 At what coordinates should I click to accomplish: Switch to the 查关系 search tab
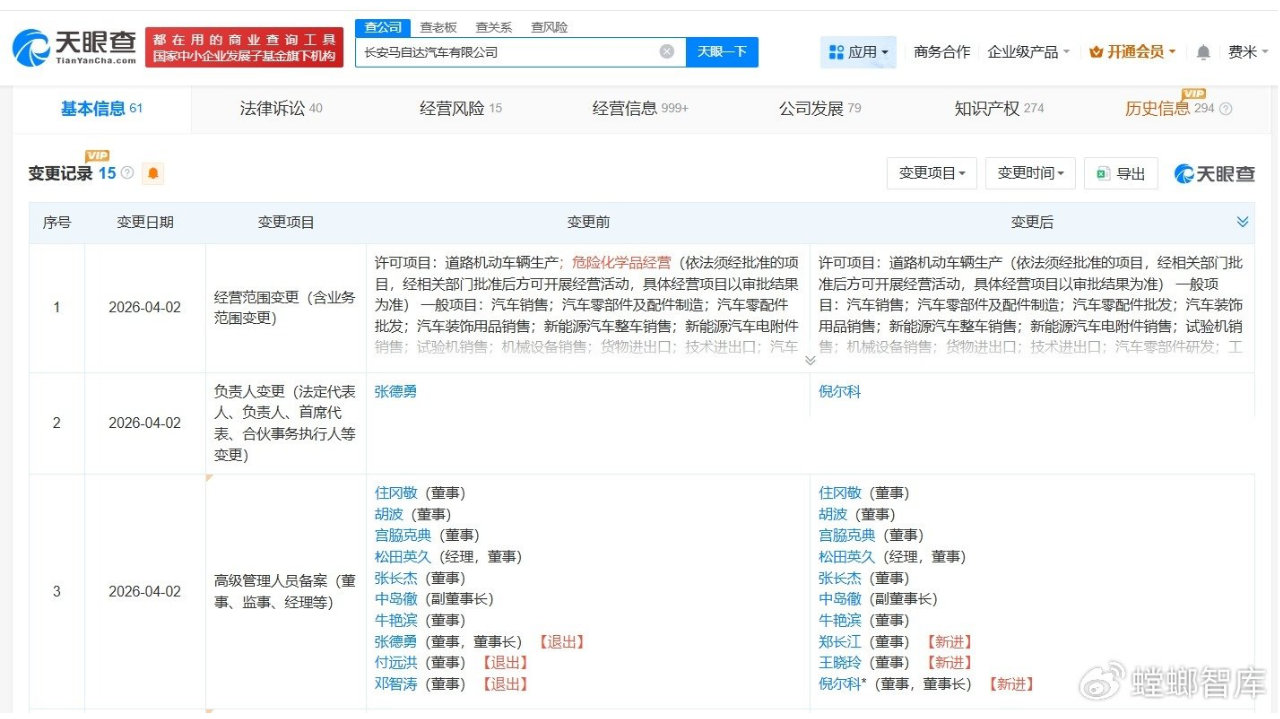493,27
